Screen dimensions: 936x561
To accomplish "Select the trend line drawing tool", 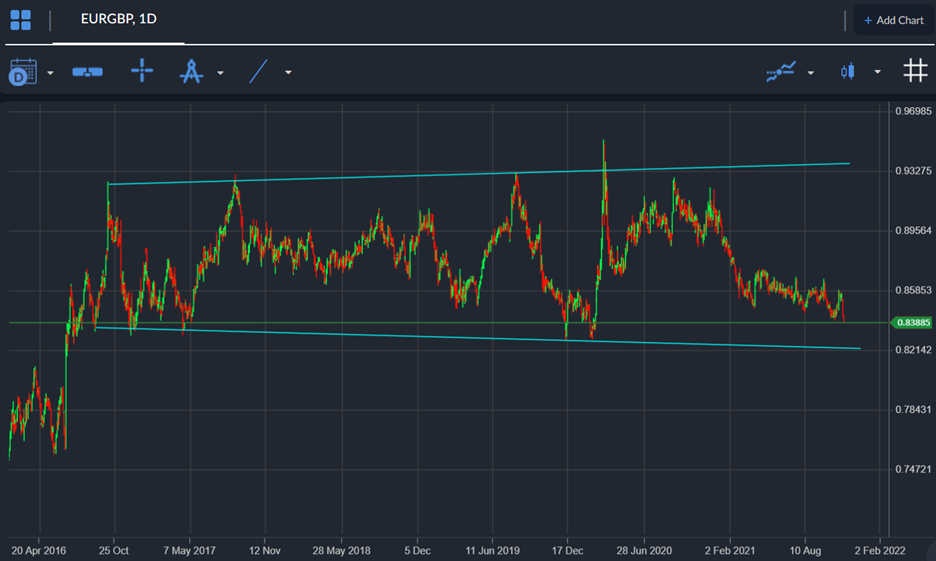I will point(258,71).
